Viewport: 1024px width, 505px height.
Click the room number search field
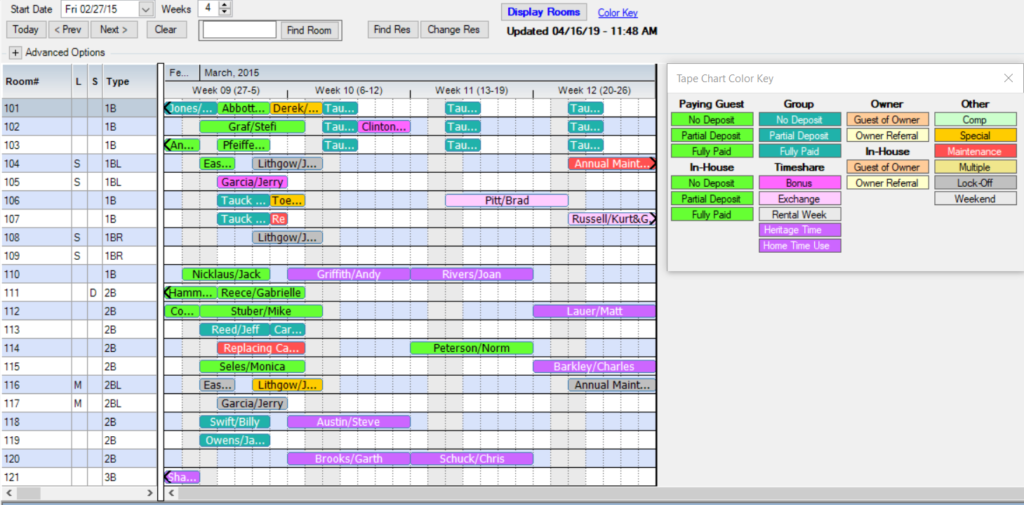click(x=239, y=30)
